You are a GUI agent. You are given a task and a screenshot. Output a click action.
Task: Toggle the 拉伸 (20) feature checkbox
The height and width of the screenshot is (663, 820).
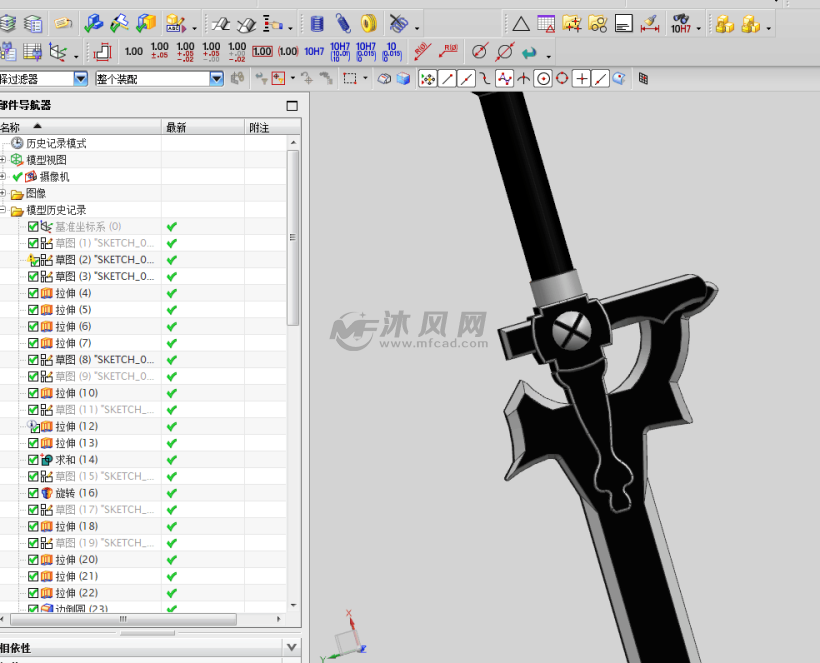[33, 560]
